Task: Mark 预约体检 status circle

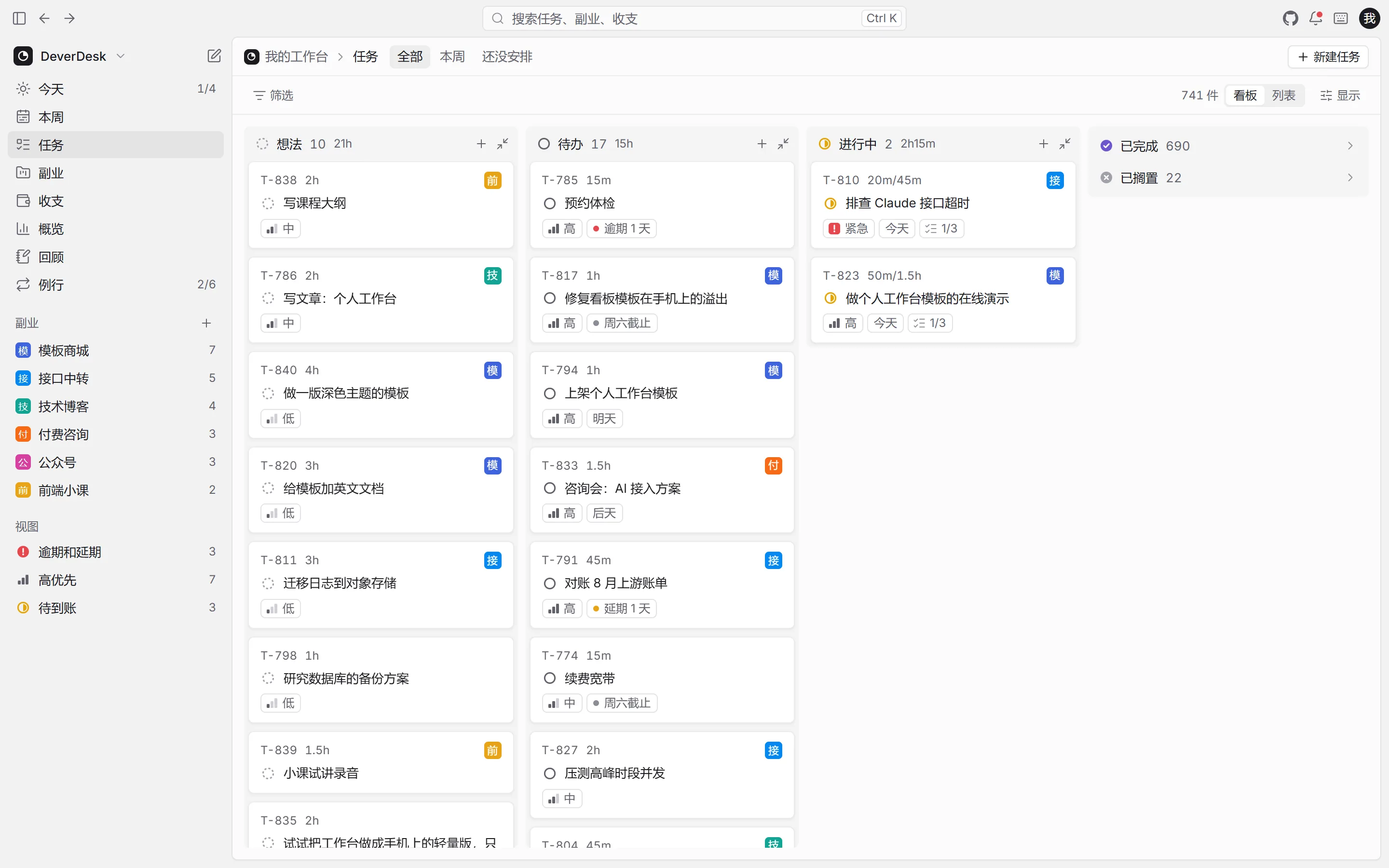Action: (x=549, y=203)
